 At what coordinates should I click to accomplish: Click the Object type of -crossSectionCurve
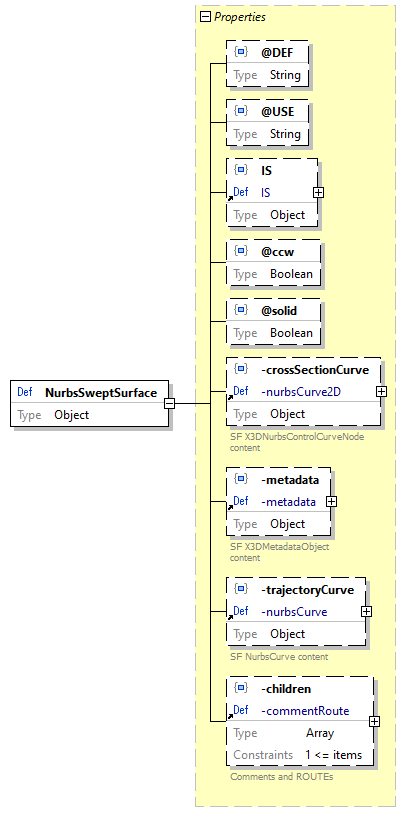pyautogui.click(x=287, y=414)
